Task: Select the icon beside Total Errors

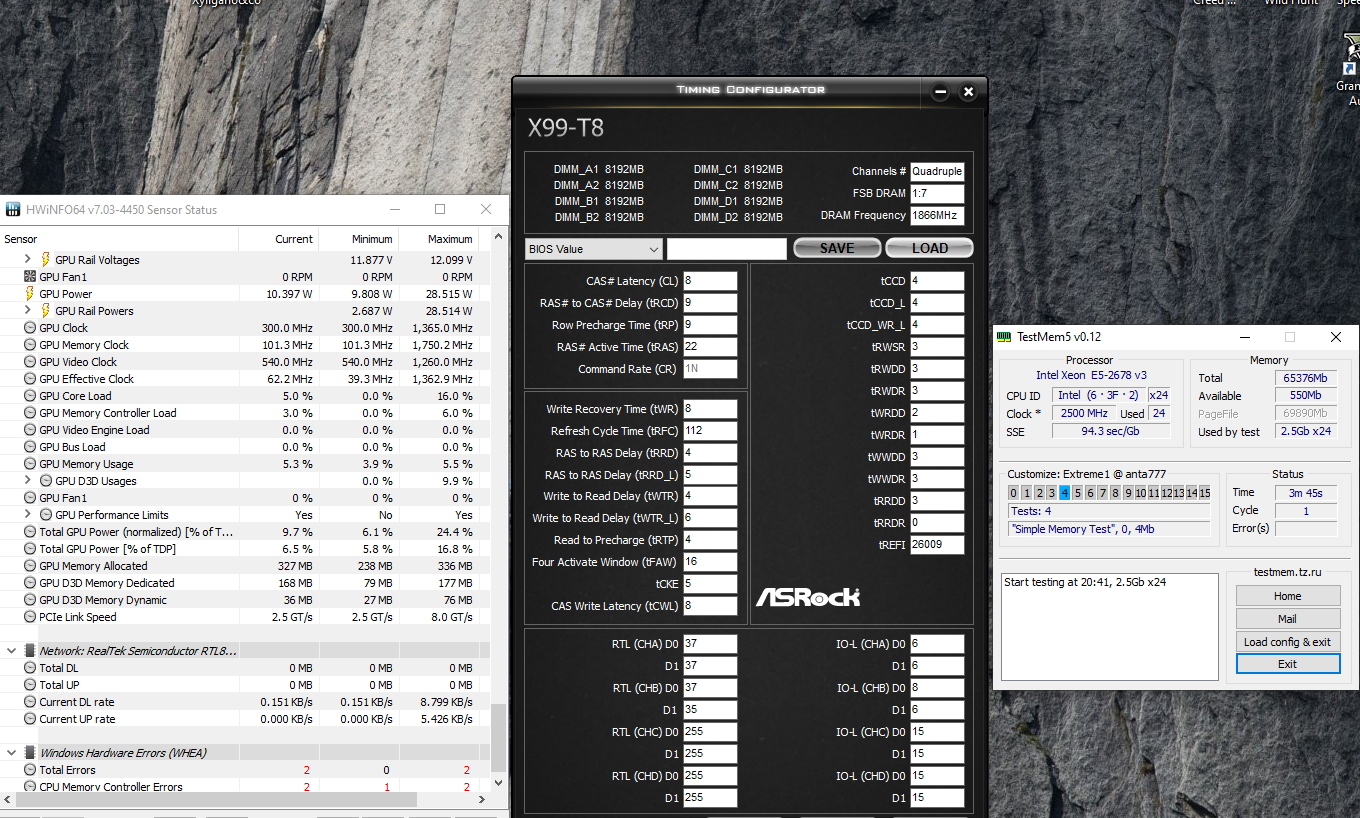Action: tap(30, 770)
